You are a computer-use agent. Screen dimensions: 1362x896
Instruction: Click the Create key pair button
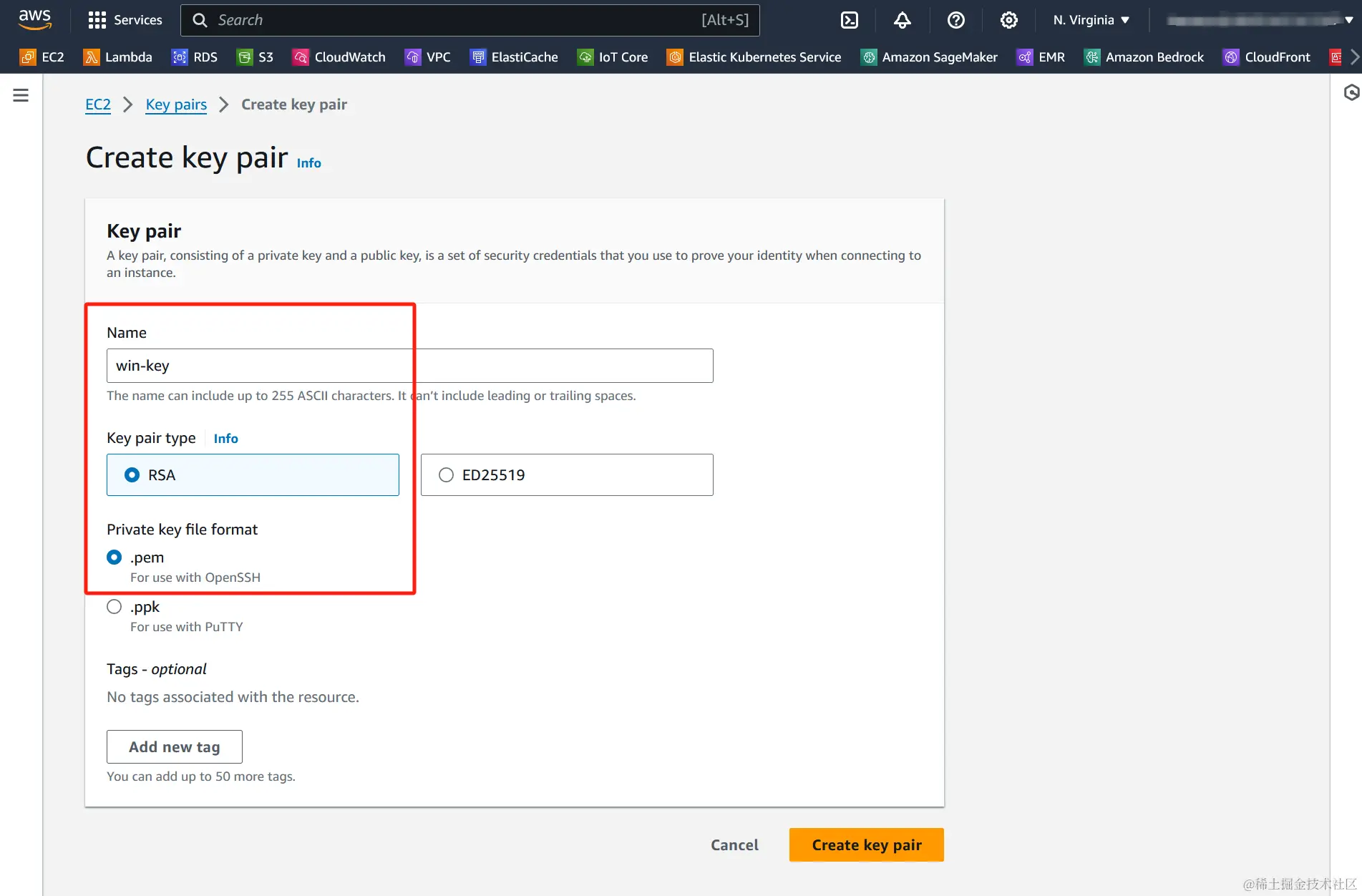[x=867, y=844]
